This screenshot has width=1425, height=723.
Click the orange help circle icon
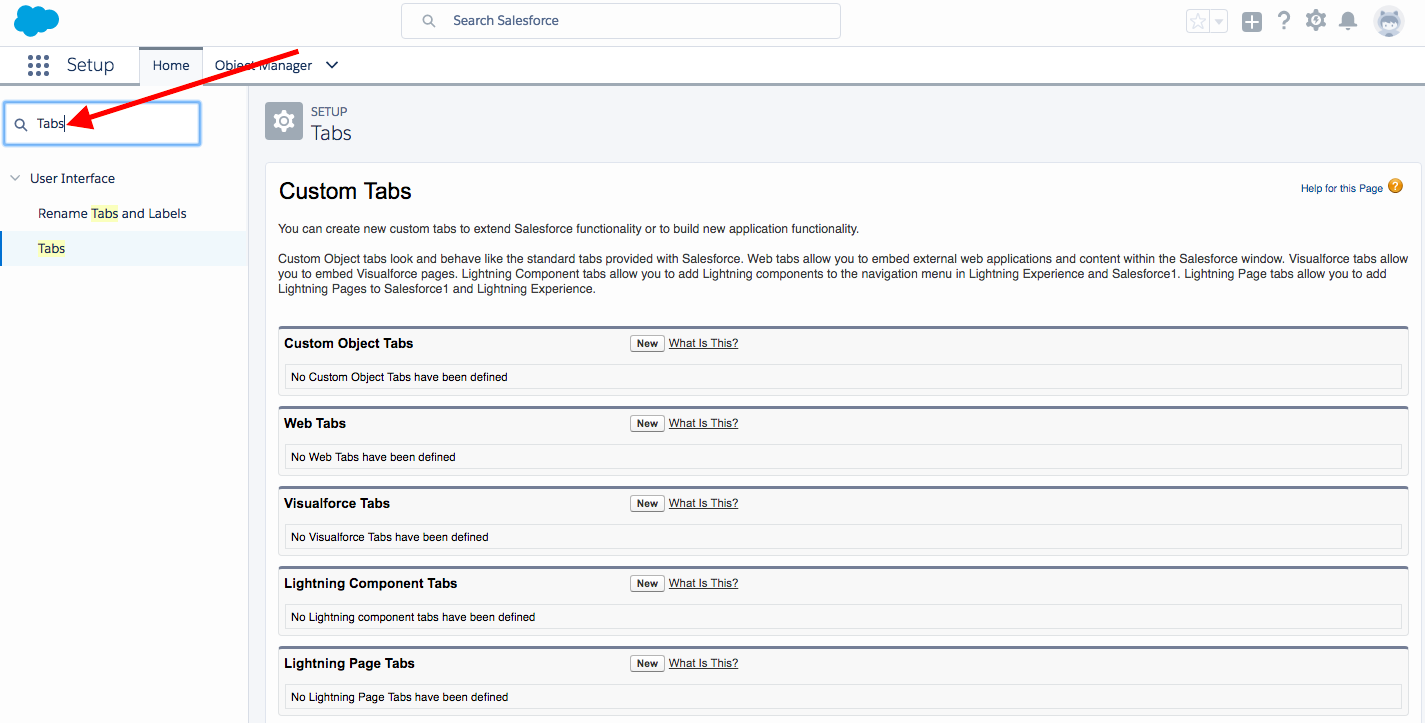pyautogui.click(x=1396, y=186)
